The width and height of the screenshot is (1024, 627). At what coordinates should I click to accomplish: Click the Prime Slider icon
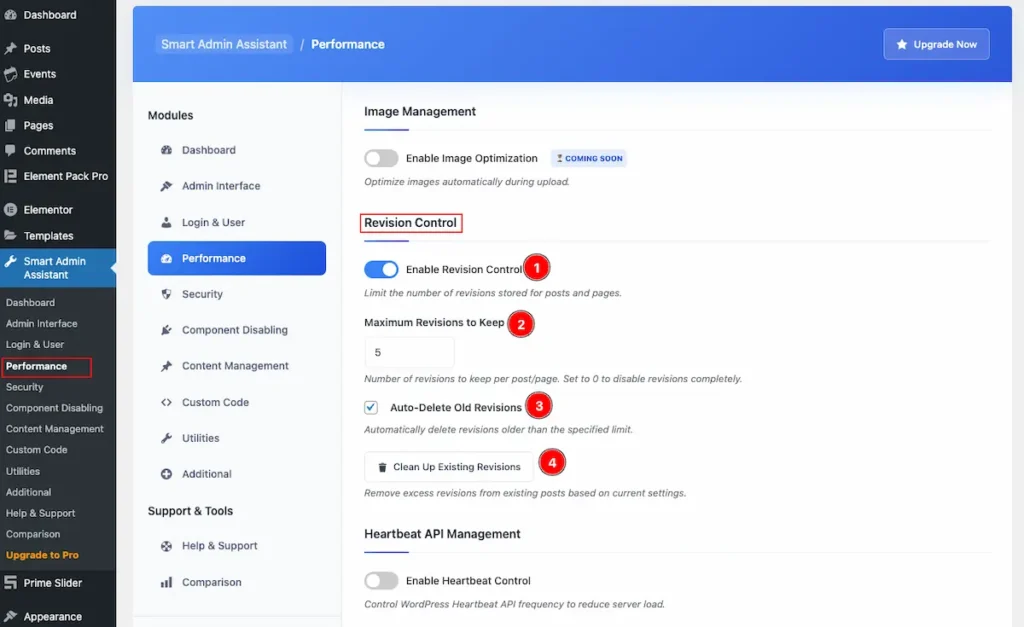10,583
